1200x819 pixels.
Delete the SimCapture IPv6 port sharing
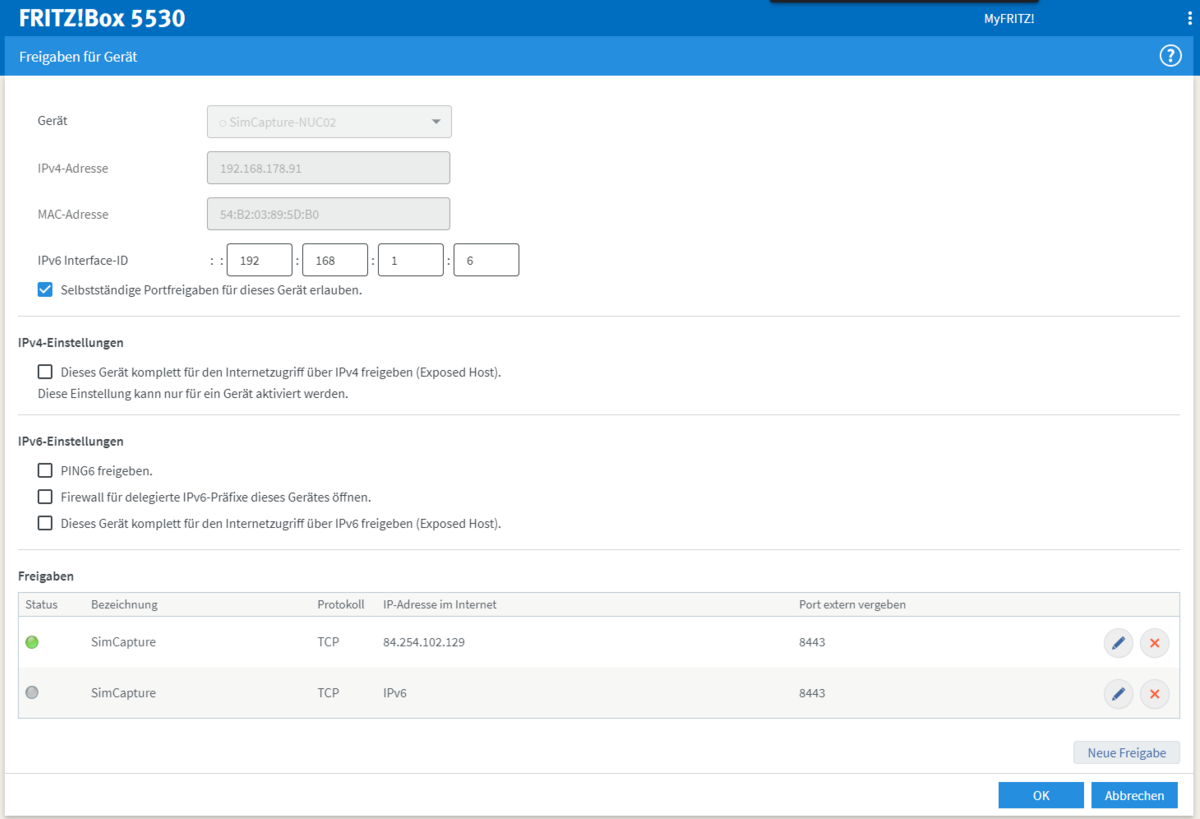tap(1154, 693)
